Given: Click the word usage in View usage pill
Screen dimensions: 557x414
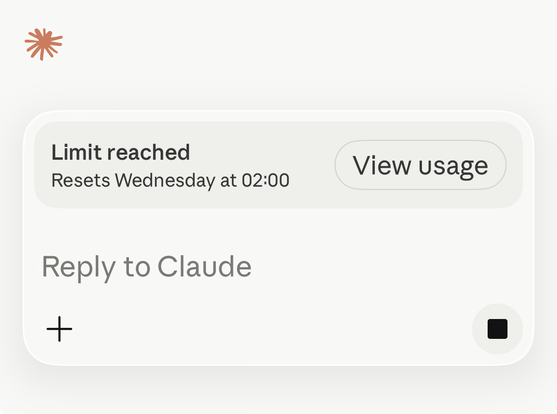Looking at the screenshot, I should click(453, 166).
